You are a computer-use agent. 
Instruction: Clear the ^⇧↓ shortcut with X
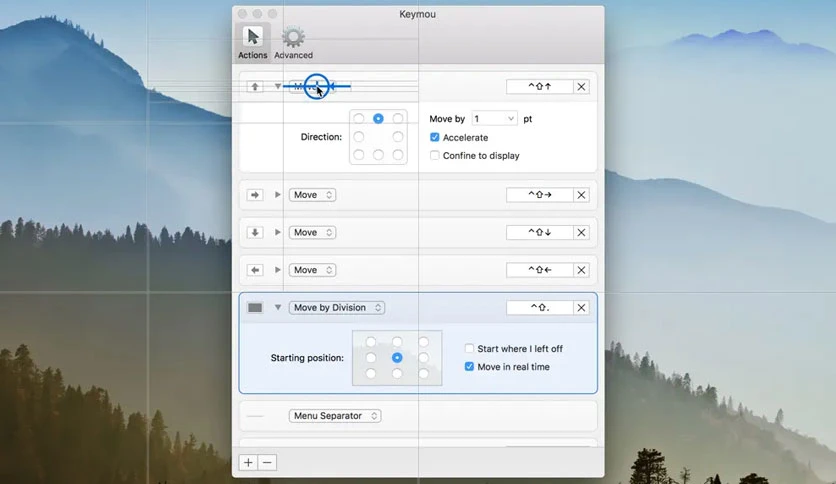pyautogui.click(x=581, y=232)
